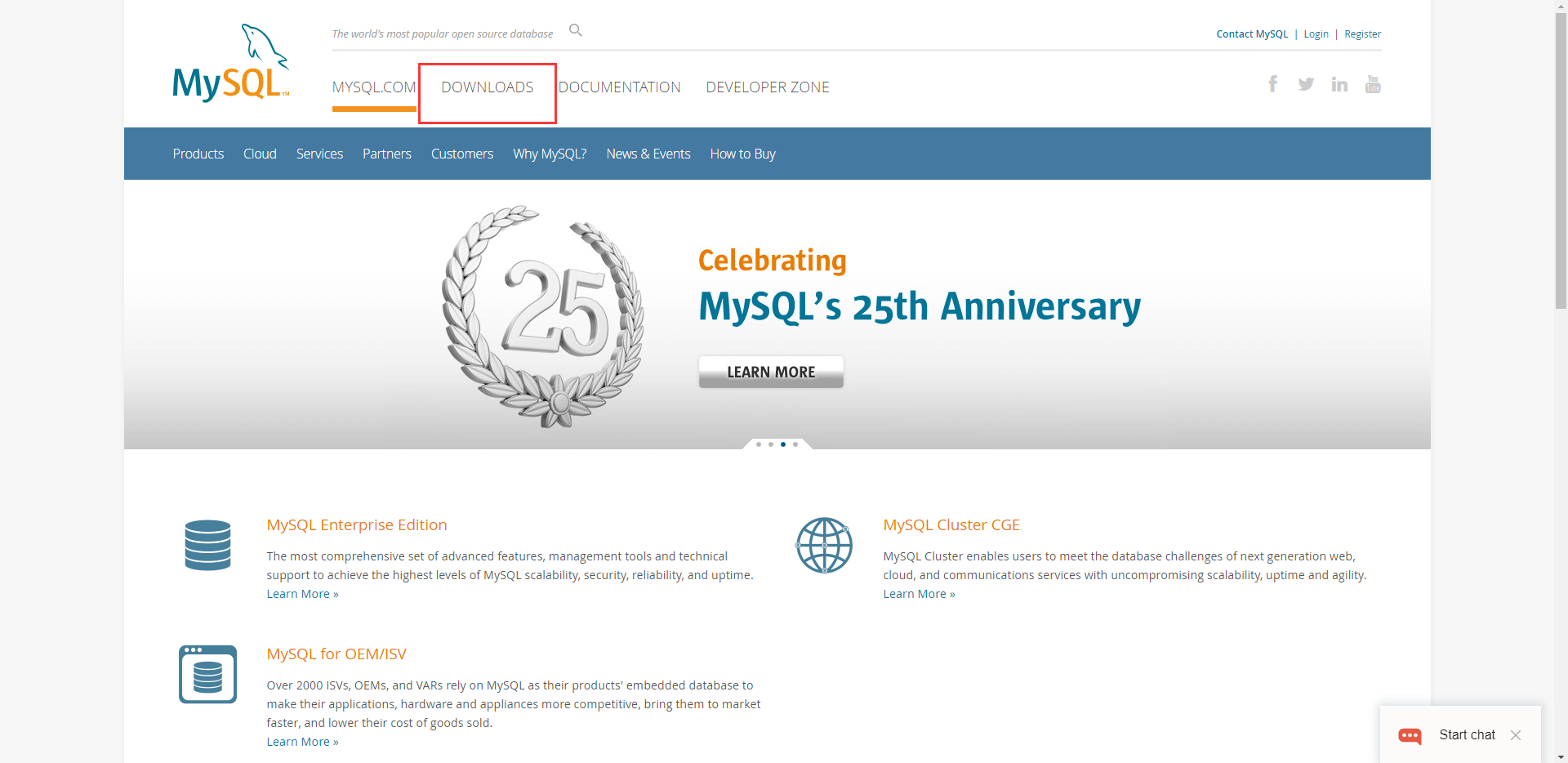Dismiss the chat popup
1568x763 pixels.
pyautogui.click(x=1516, y=735)
